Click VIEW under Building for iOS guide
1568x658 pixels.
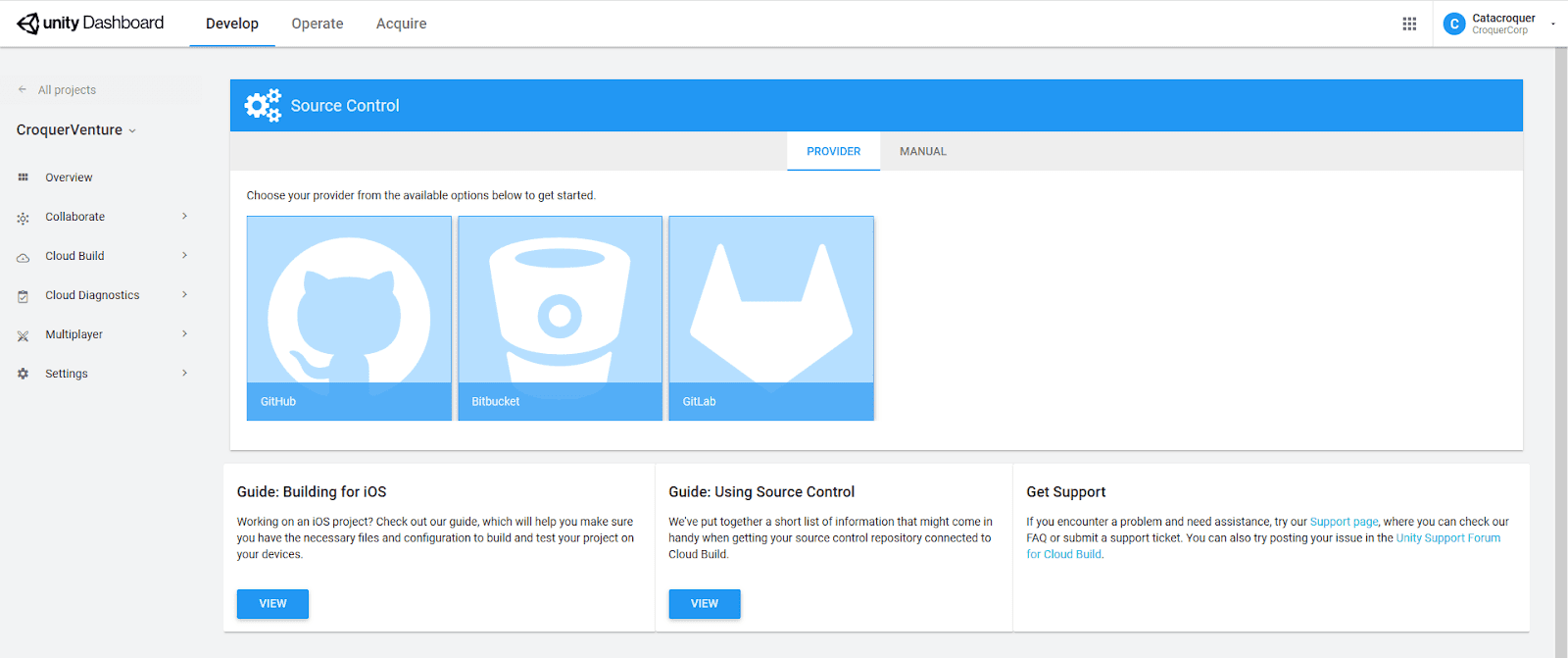[x=272, y=604]
